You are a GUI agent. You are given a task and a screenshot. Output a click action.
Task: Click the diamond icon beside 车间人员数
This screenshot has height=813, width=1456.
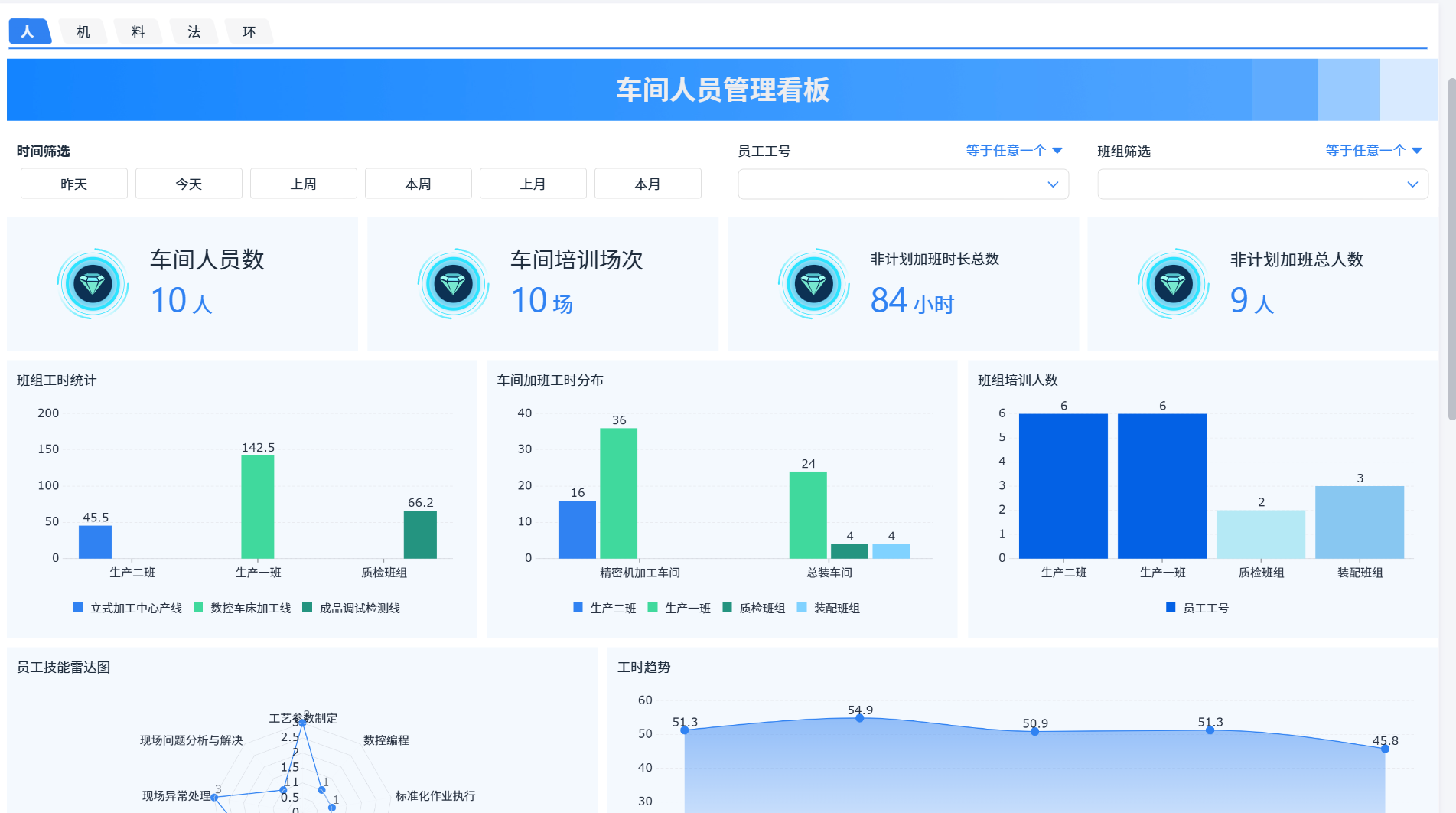click(93, 284)
